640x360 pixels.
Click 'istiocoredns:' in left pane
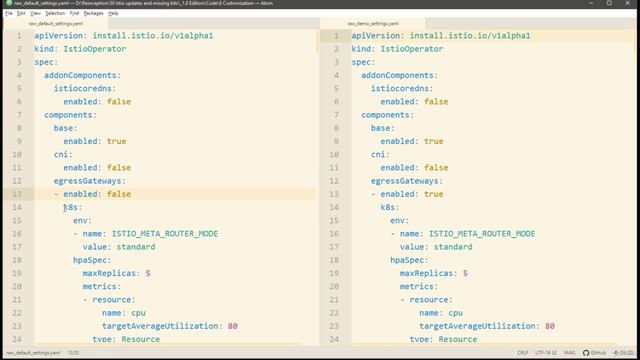[85, 88]
